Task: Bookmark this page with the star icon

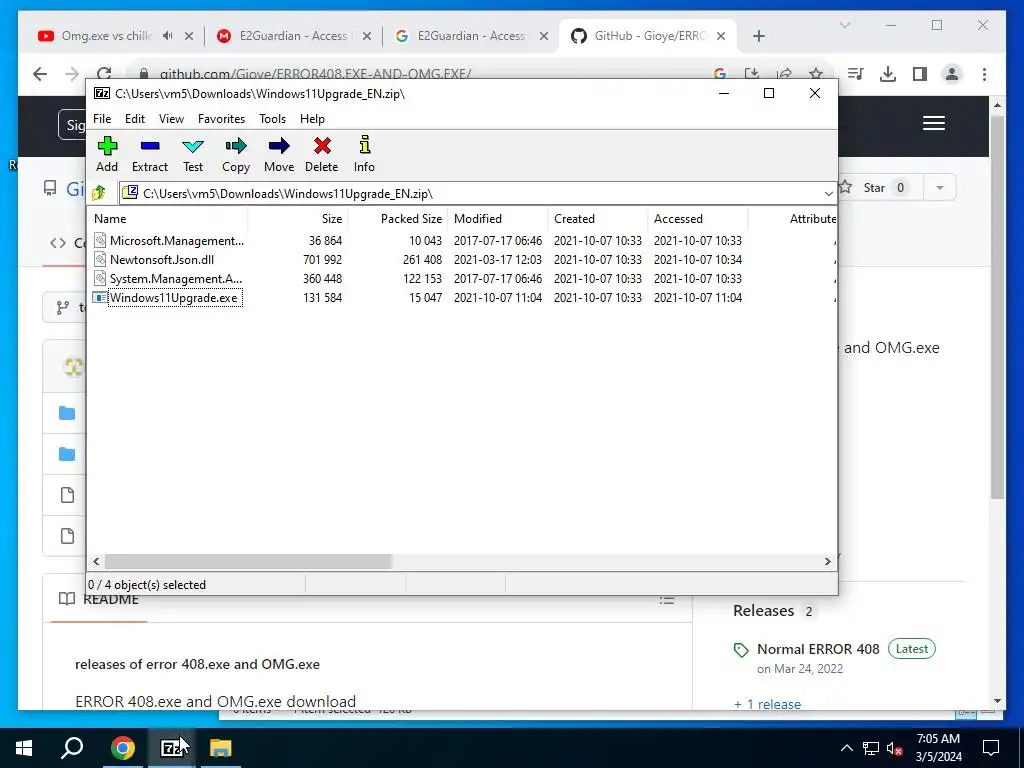Action: click(x=816, y=74)
